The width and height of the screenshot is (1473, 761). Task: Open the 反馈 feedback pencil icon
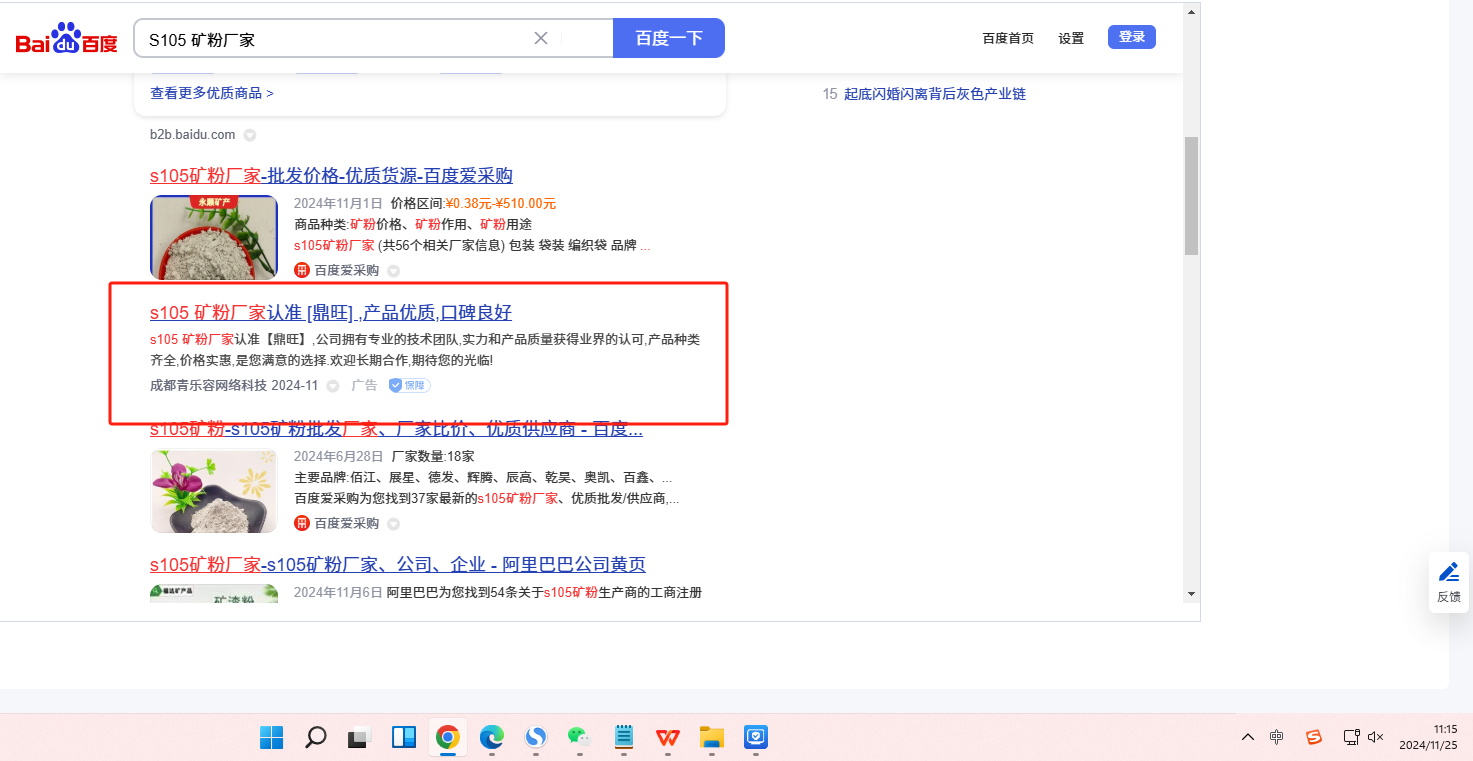click(1448, 573)
